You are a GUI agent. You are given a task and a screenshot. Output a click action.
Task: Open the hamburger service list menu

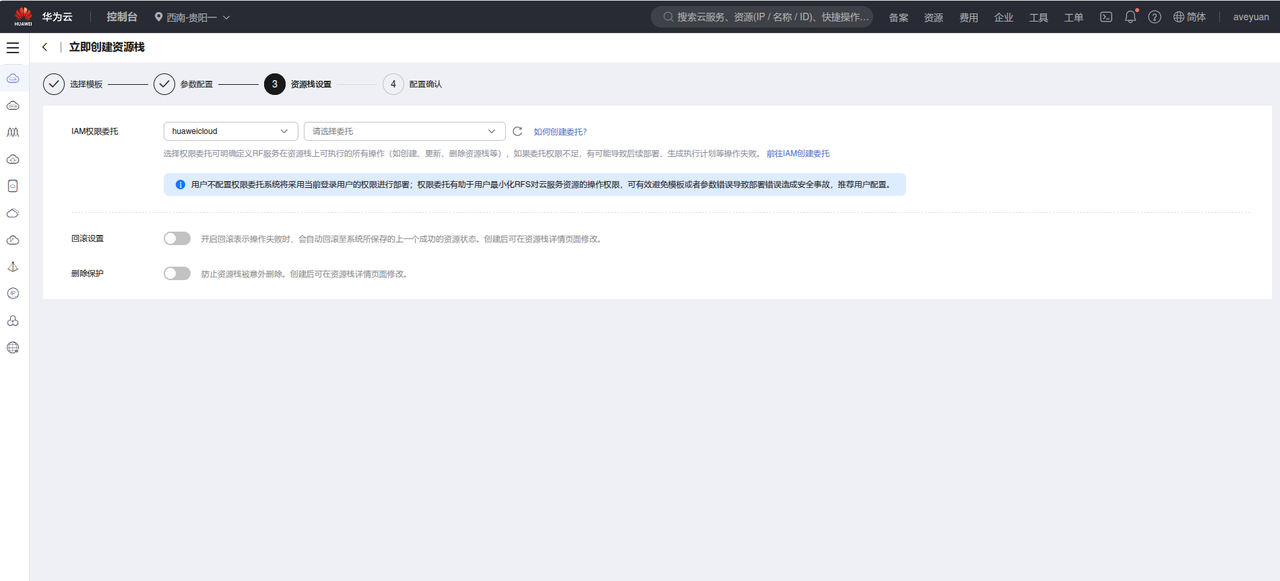click(x=13, y=48)
